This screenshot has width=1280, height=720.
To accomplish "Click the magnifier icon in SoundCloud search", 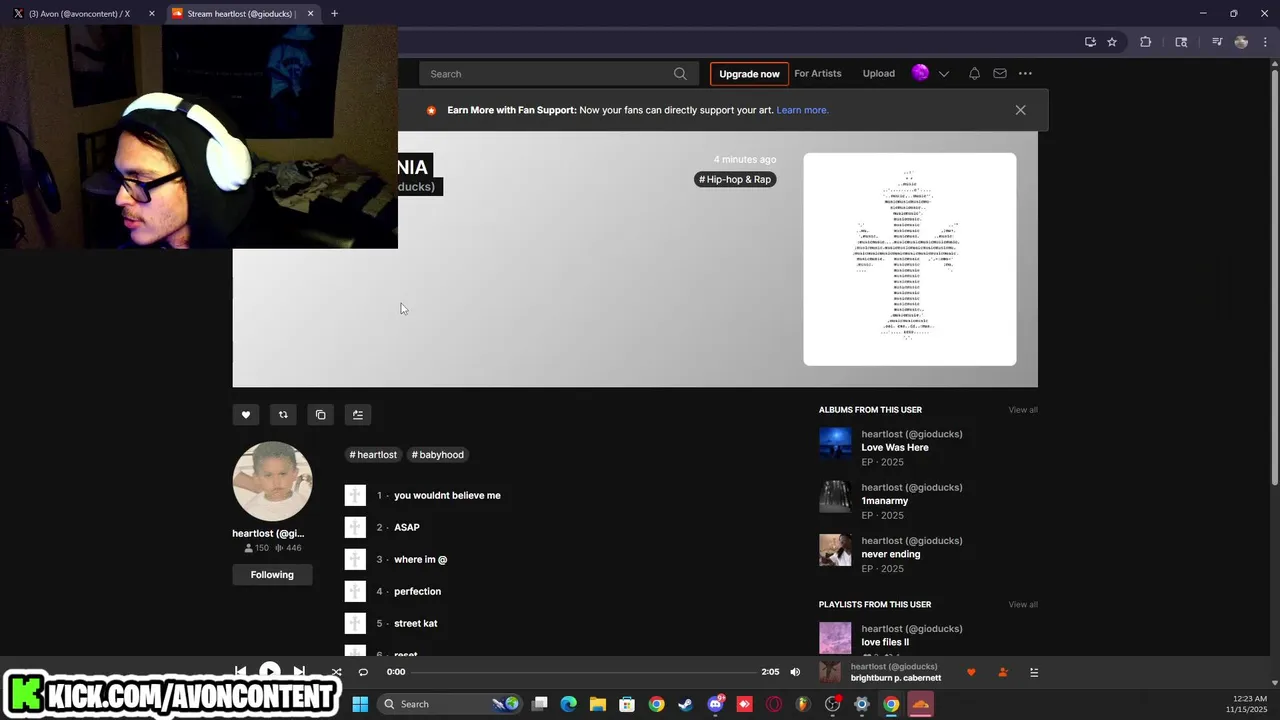I will (x=680, y=74).
